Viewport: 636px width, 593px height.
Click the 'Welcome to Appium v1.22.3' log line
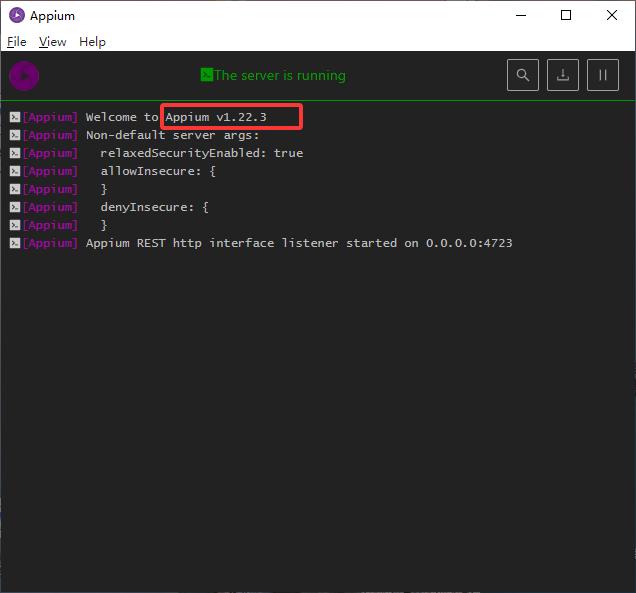[x=176, y=117]
